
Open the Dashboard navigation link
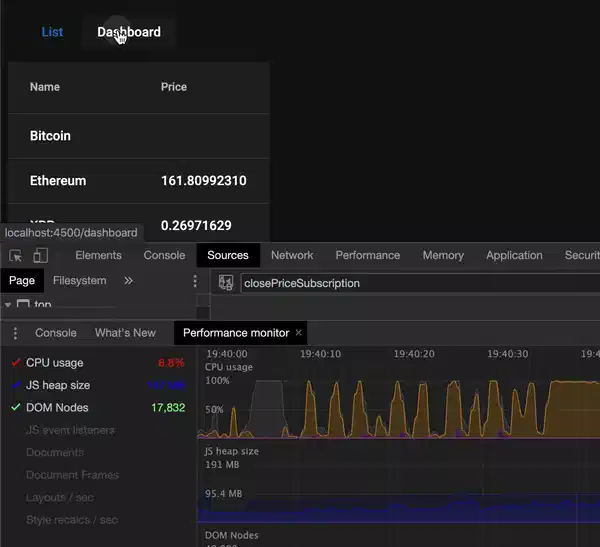coord(129,32)
